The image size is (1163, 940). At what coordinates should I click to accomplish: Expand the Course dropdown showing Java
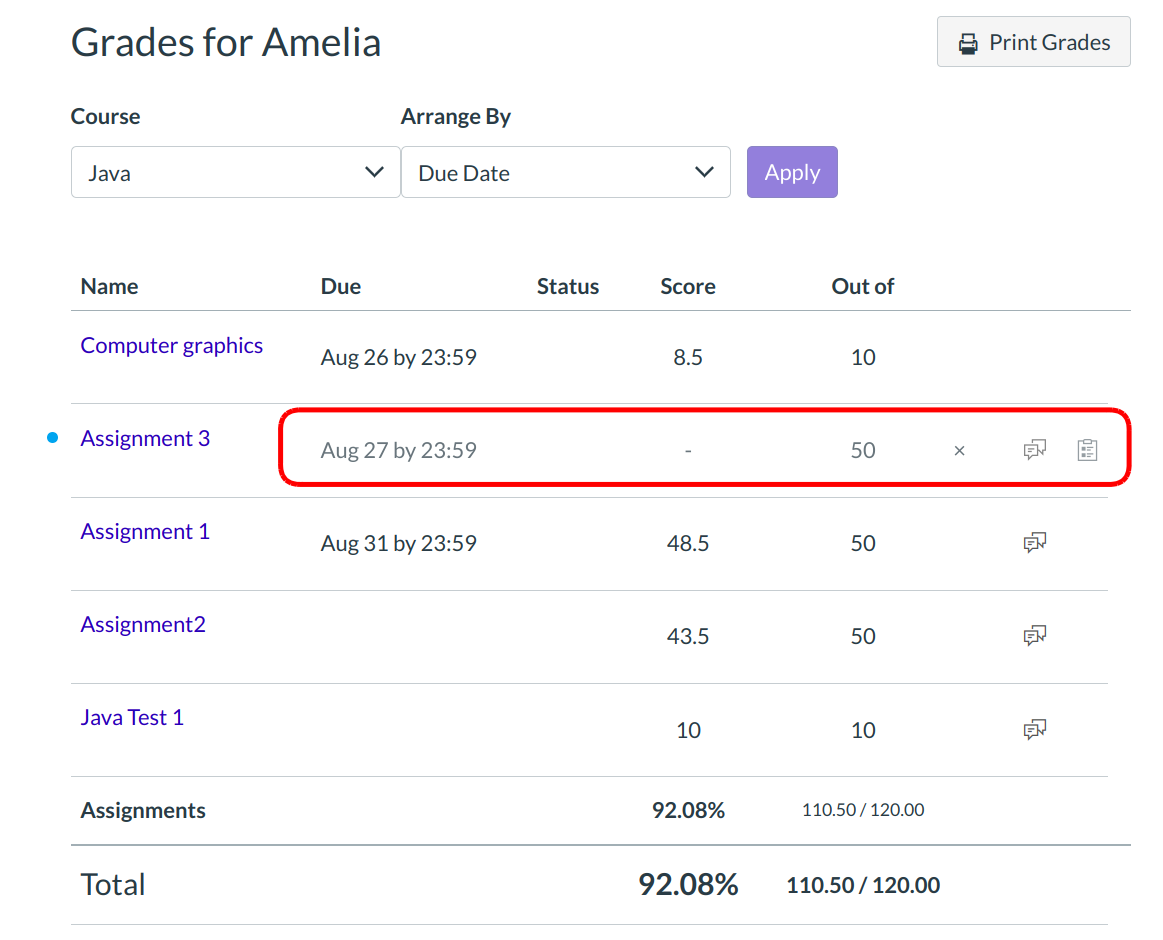click(x=235, y=173)
